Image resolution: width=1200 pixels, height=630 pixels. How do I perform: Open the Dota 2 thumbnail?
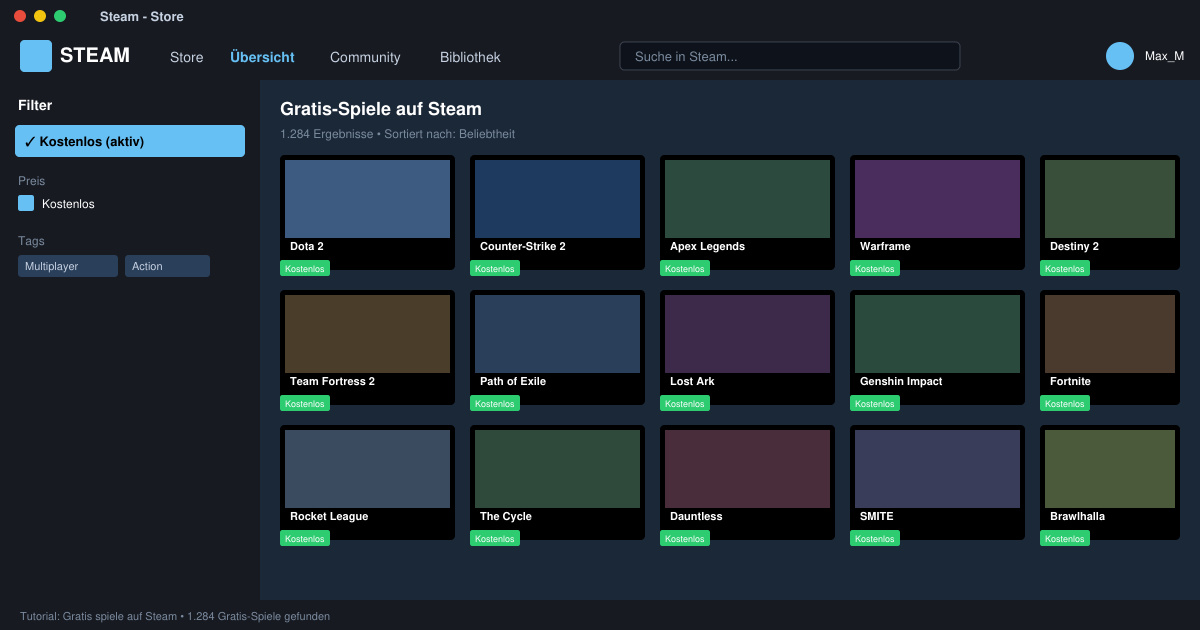[x=367, y=199]
